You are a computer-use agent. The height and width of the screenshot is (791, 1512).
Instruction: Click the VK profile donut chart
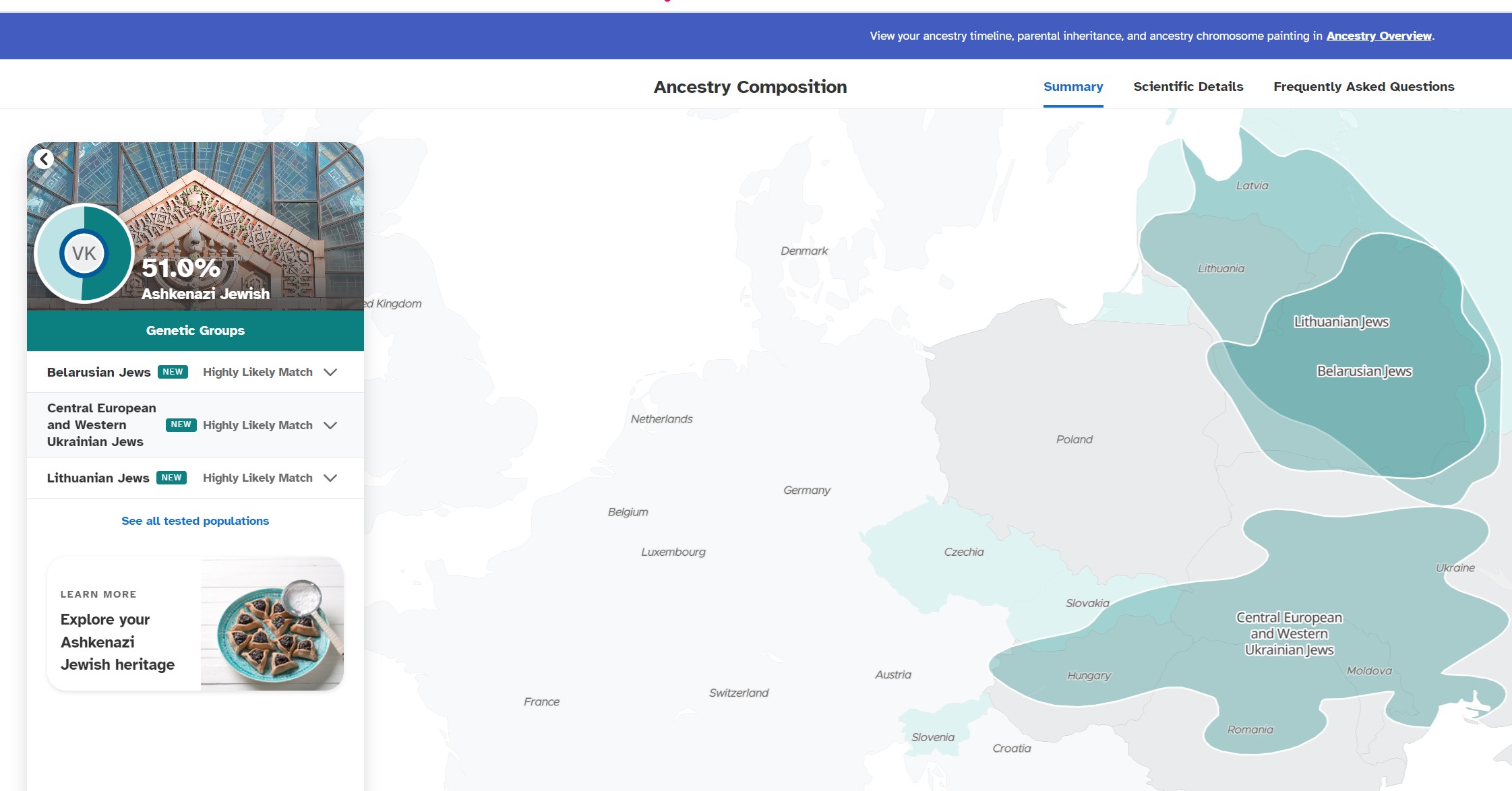click(x=84, y=254)
